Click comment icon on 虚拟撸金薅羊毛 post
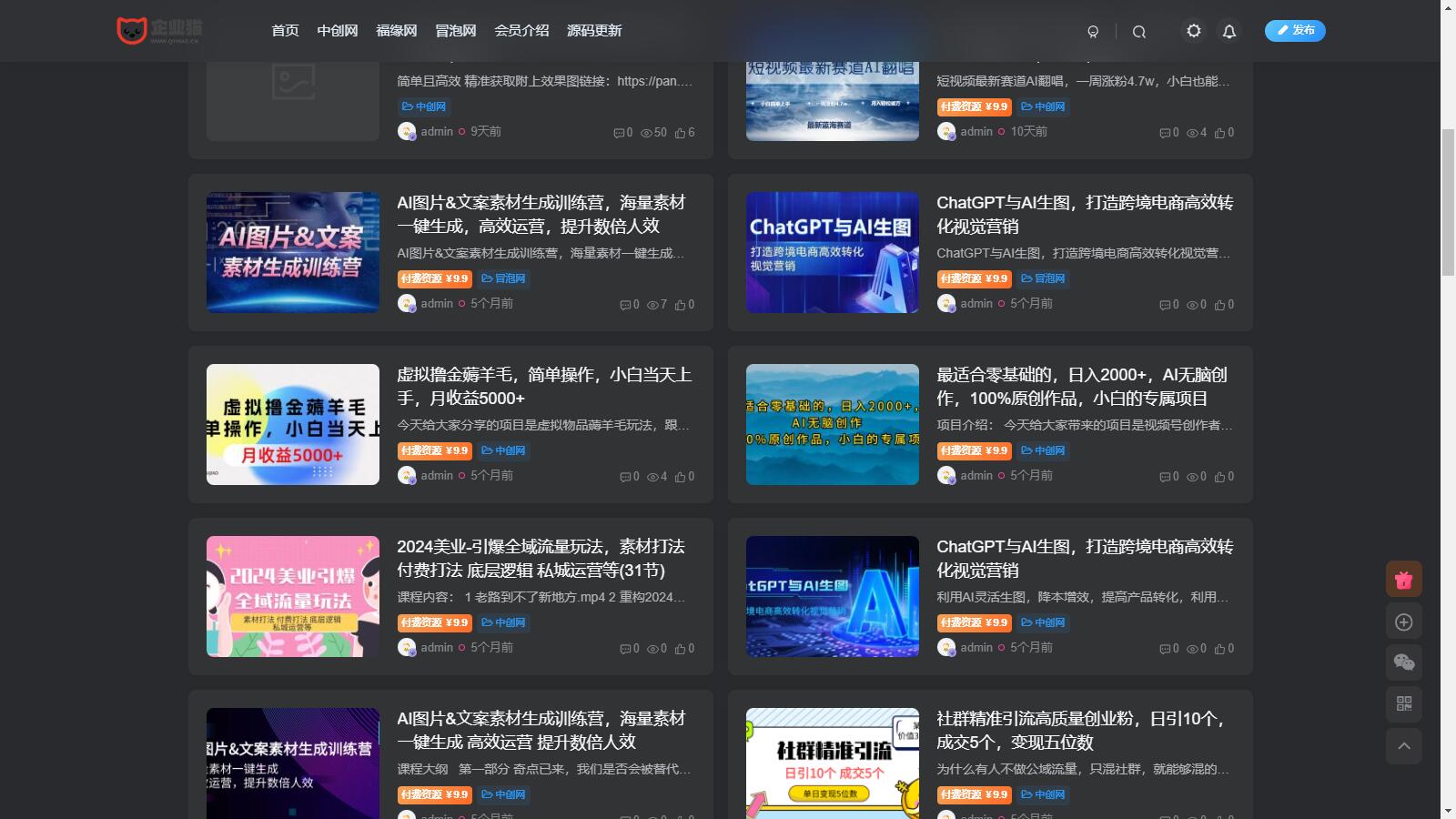This screenshot has height=819, width=1456. pos(625,477)
